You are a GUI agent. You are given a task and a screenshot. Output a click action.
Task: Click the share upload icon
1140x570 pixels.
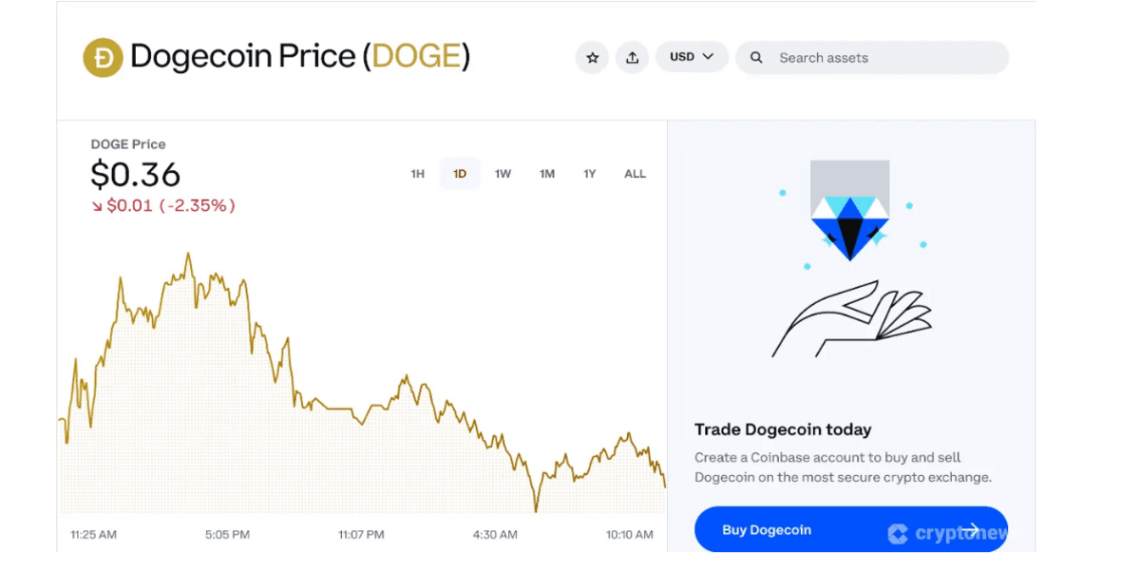[632, 57]
